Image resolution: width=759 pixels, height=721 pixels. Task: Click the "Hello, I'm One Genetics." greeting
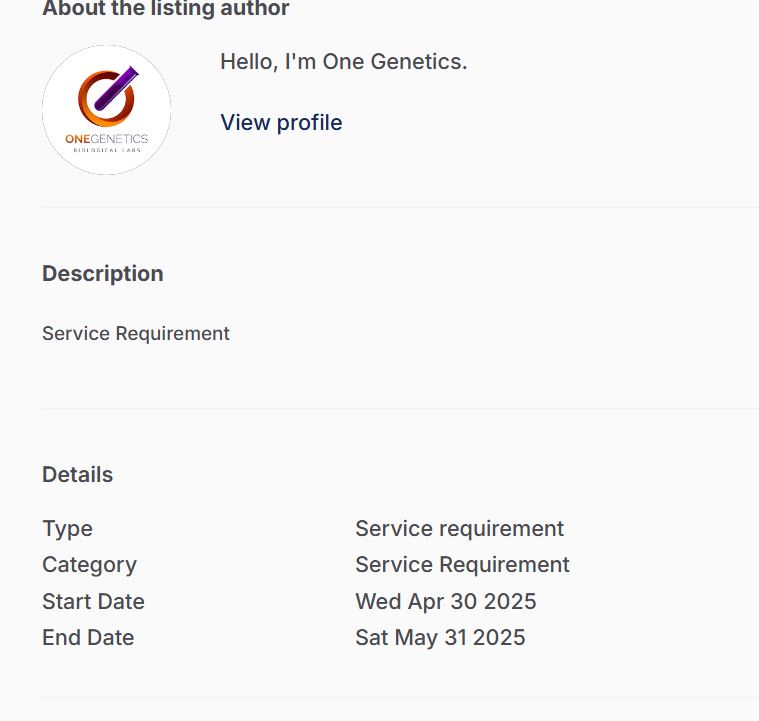click(343, 61)
